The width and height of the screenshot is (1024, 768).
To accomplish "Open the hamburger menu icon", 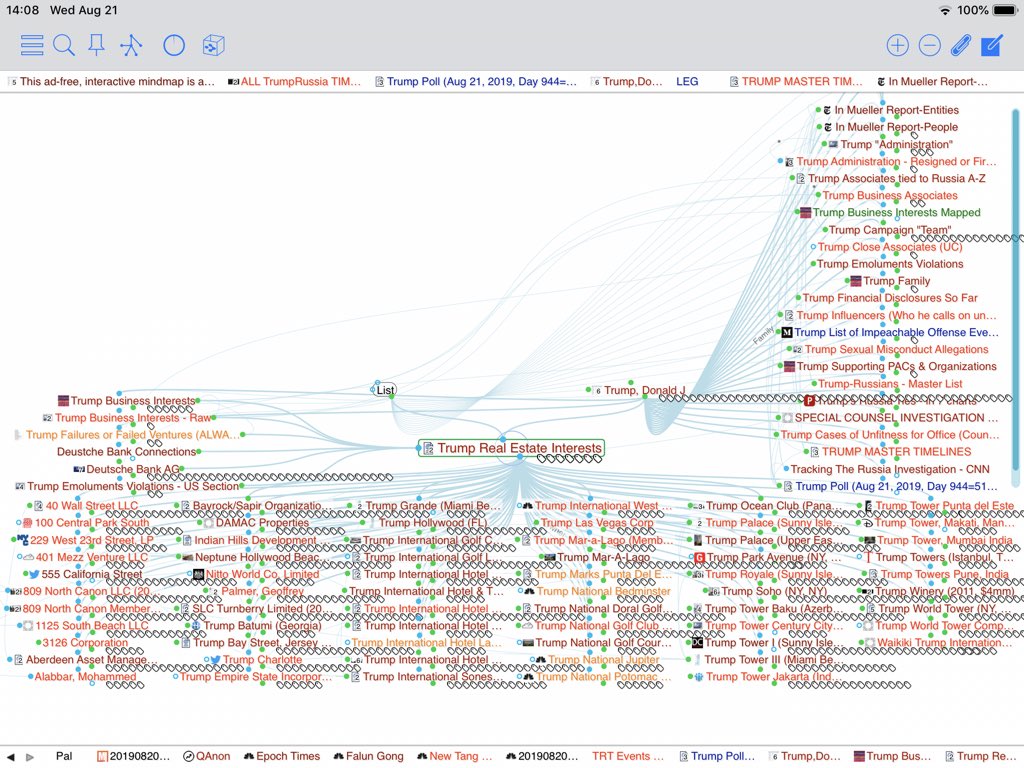I will pyautogui.click(x=32, y=45).
